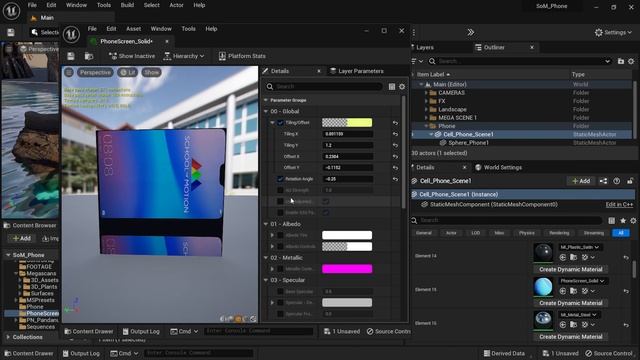
Task: Save the current level in the main window
Action: [x=11, y=32]
